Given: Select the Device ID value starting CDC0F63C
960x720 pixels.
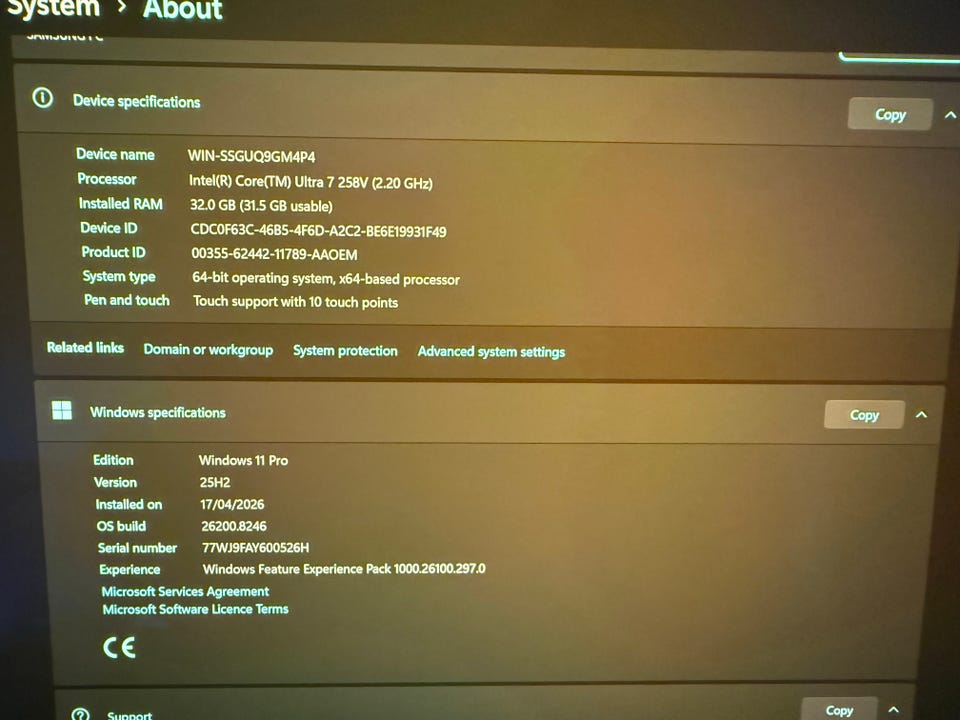Looking at the screenshot, I should [x=318, y=231].
